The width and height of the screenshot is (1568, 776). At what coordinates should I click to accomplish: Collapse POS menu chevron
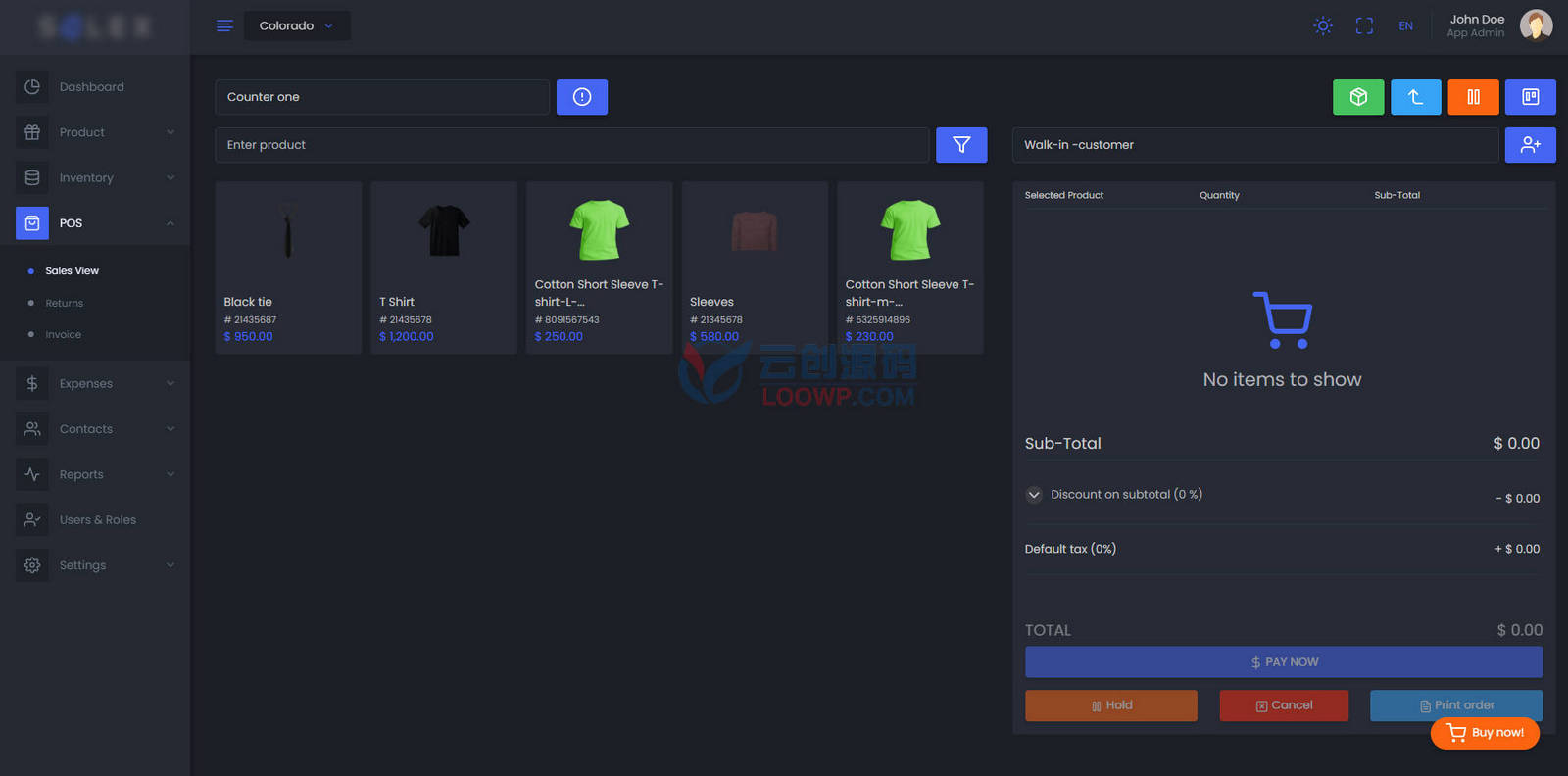pyautogui.click(x=171, y=223)
